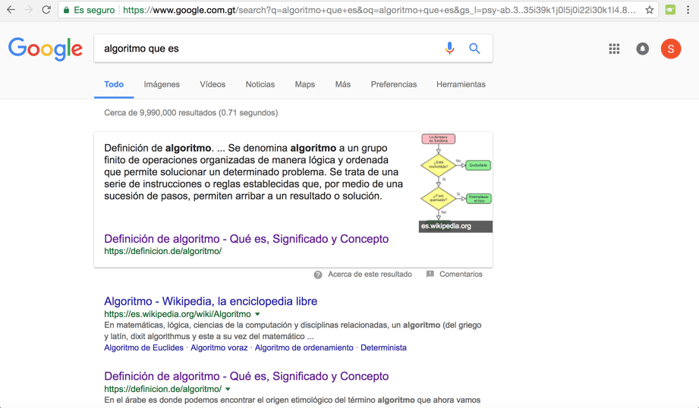Screen dimensions: 699x408
Task: Bookmark the page with the star icon
Action: (650, 10)
